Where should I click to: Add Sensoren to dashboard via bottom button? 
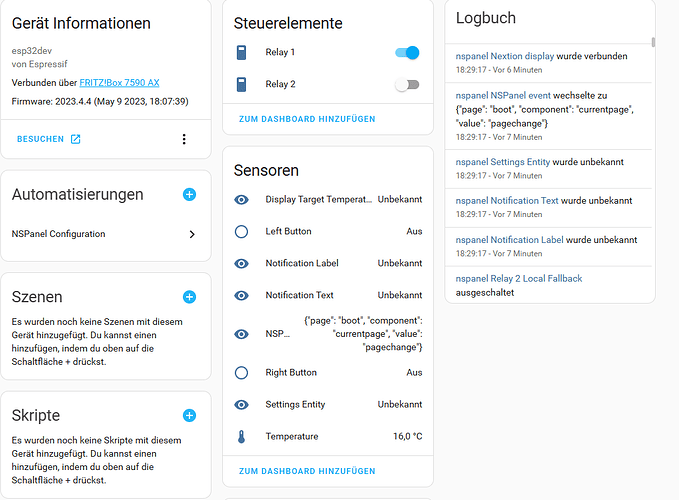307,471
